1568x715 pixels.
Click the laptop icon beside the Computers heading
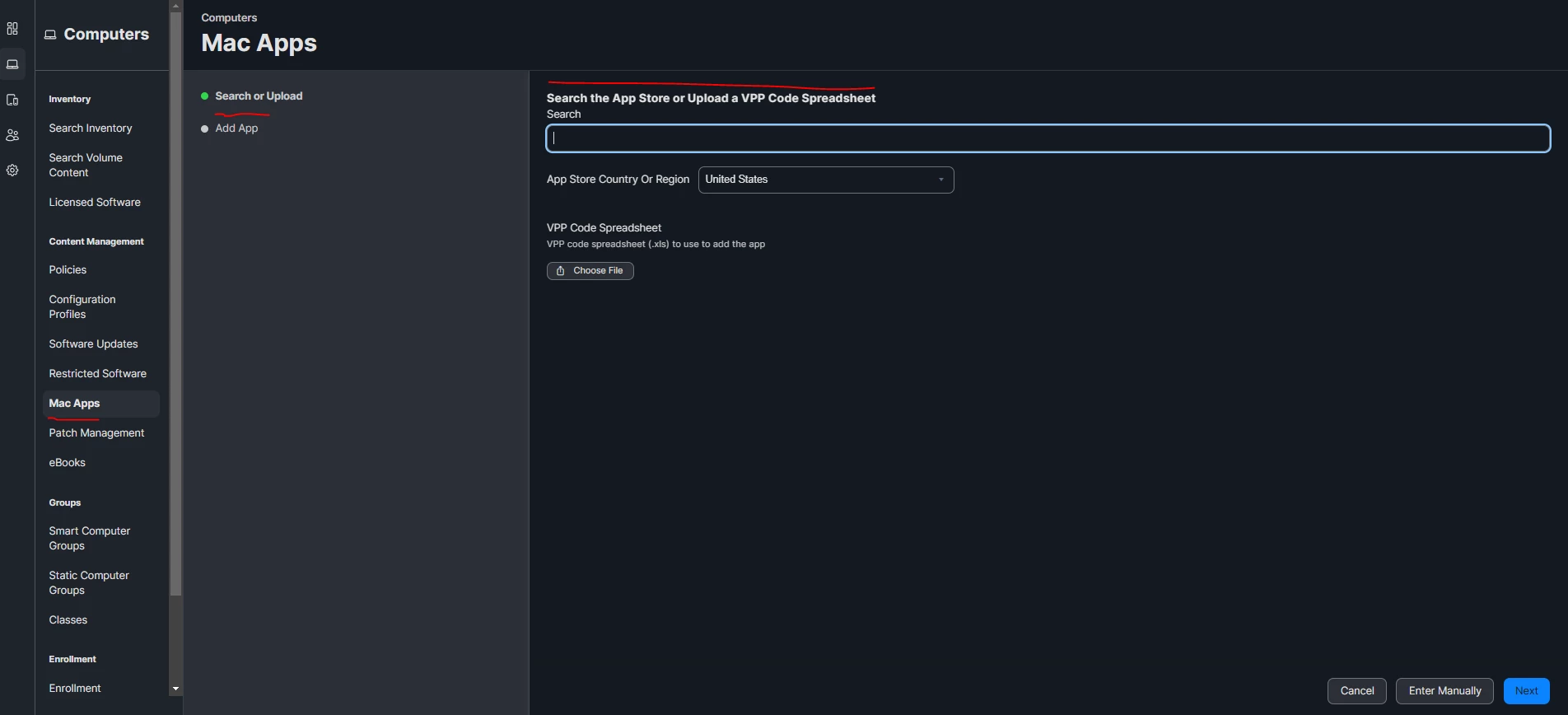(x=50, y=35)
